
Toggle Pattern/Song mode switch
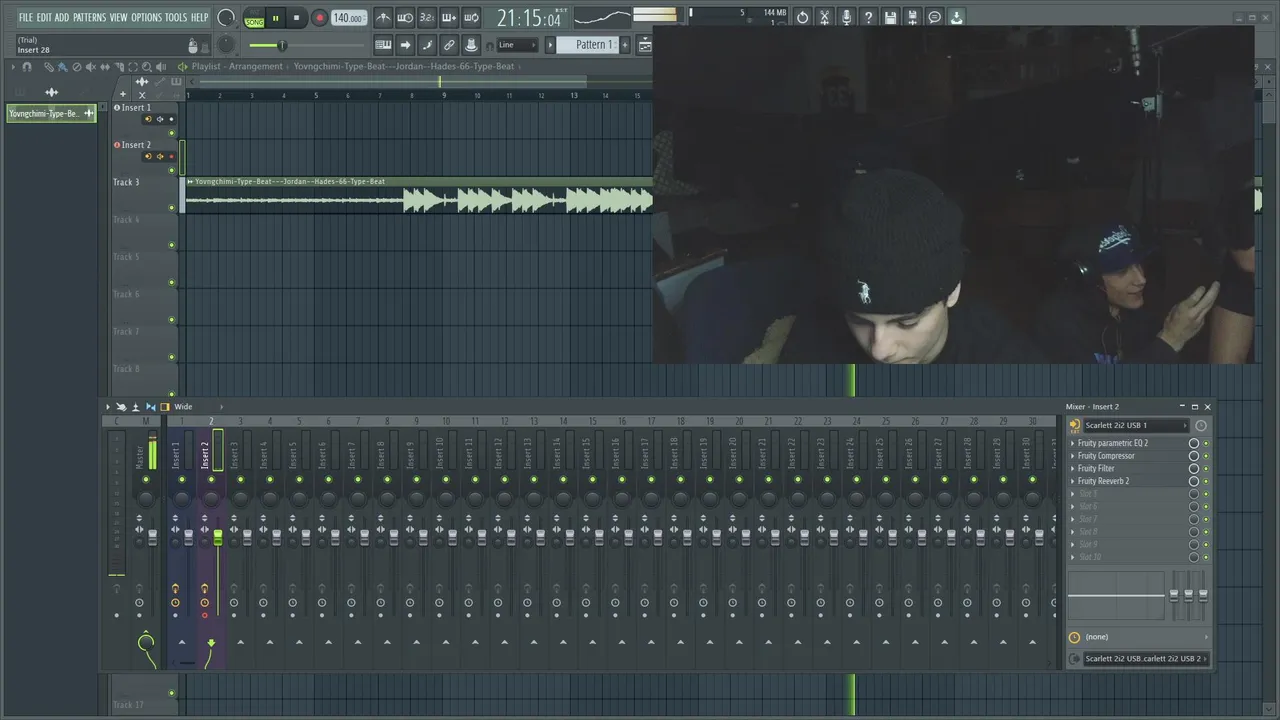coord(254,18)
